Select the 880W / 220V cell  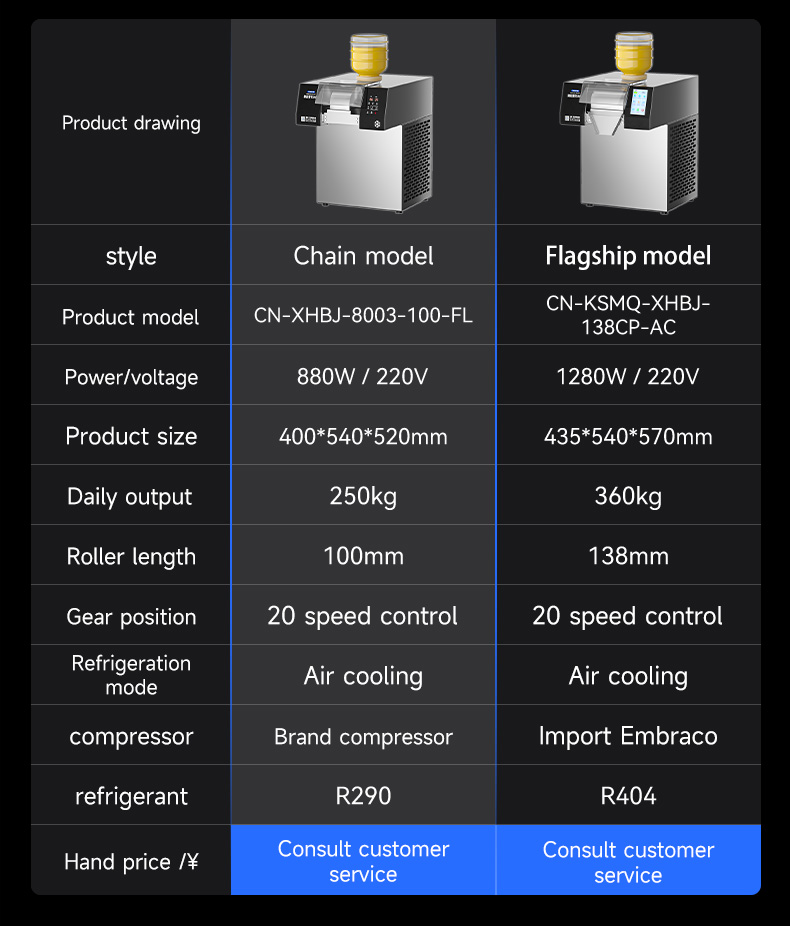(363, 376)
